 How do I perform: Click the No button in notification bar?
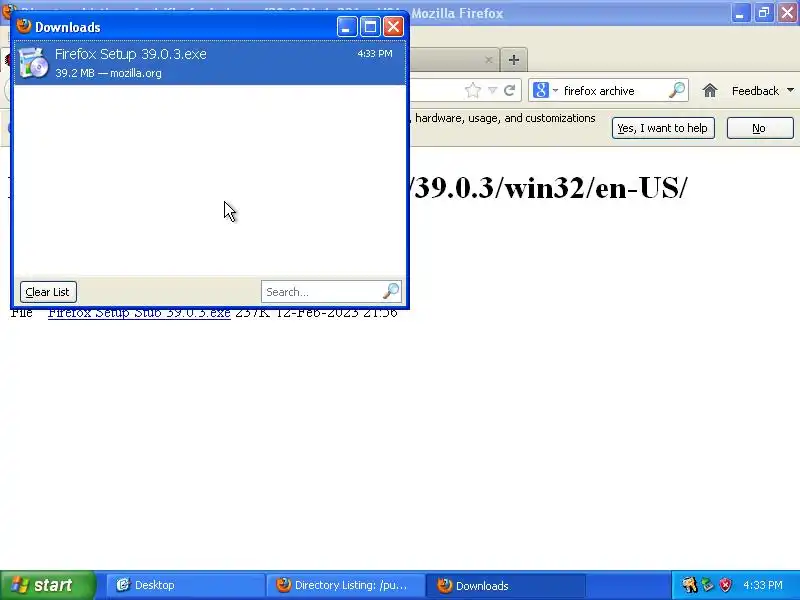click(760, 128)
